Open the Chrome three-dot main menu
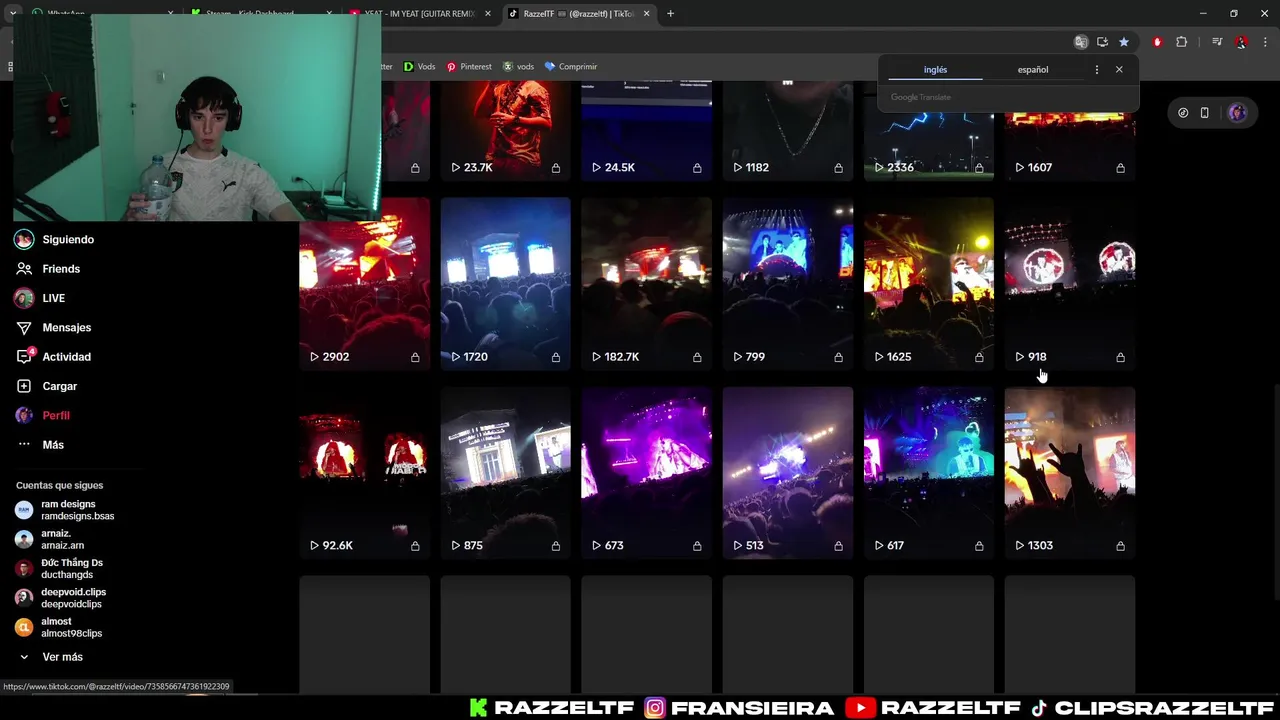Screen dimensions: 1280x720 click(x=1266, y=42)
